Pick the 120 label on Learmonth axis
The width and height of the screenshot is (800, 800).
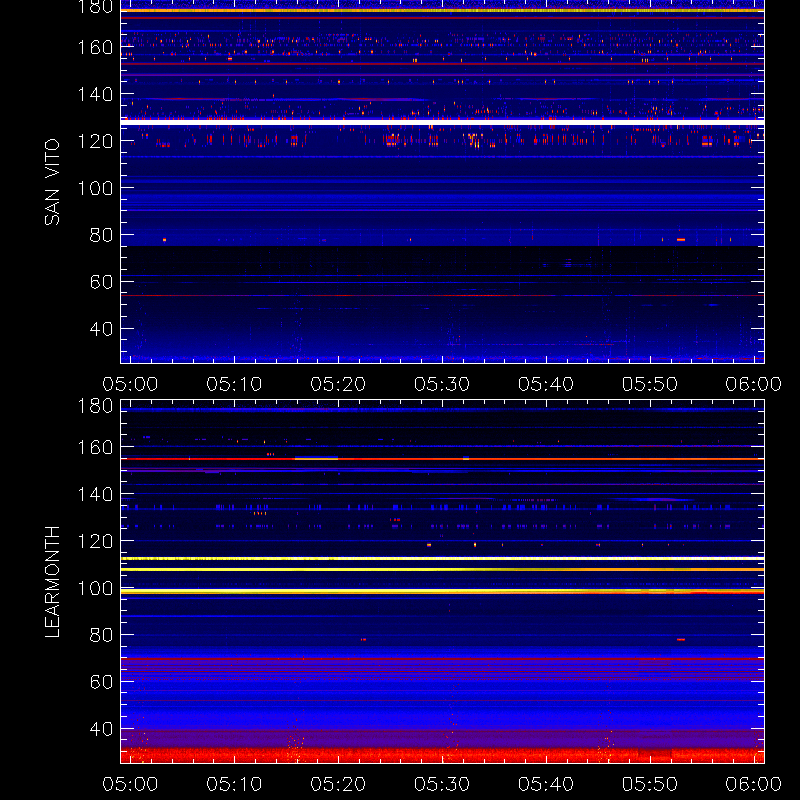point(95,541)
